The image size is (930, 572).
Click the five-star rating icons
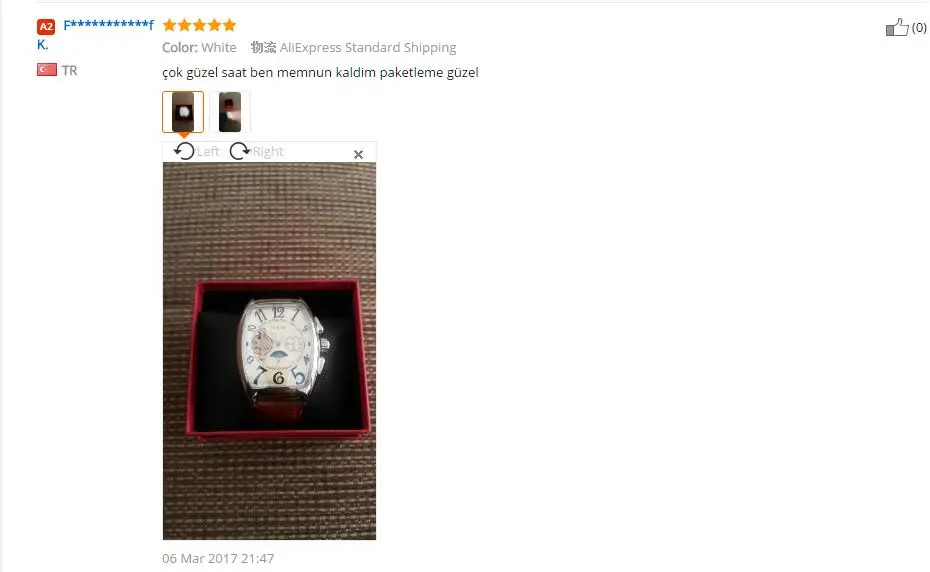pos(199,25)
